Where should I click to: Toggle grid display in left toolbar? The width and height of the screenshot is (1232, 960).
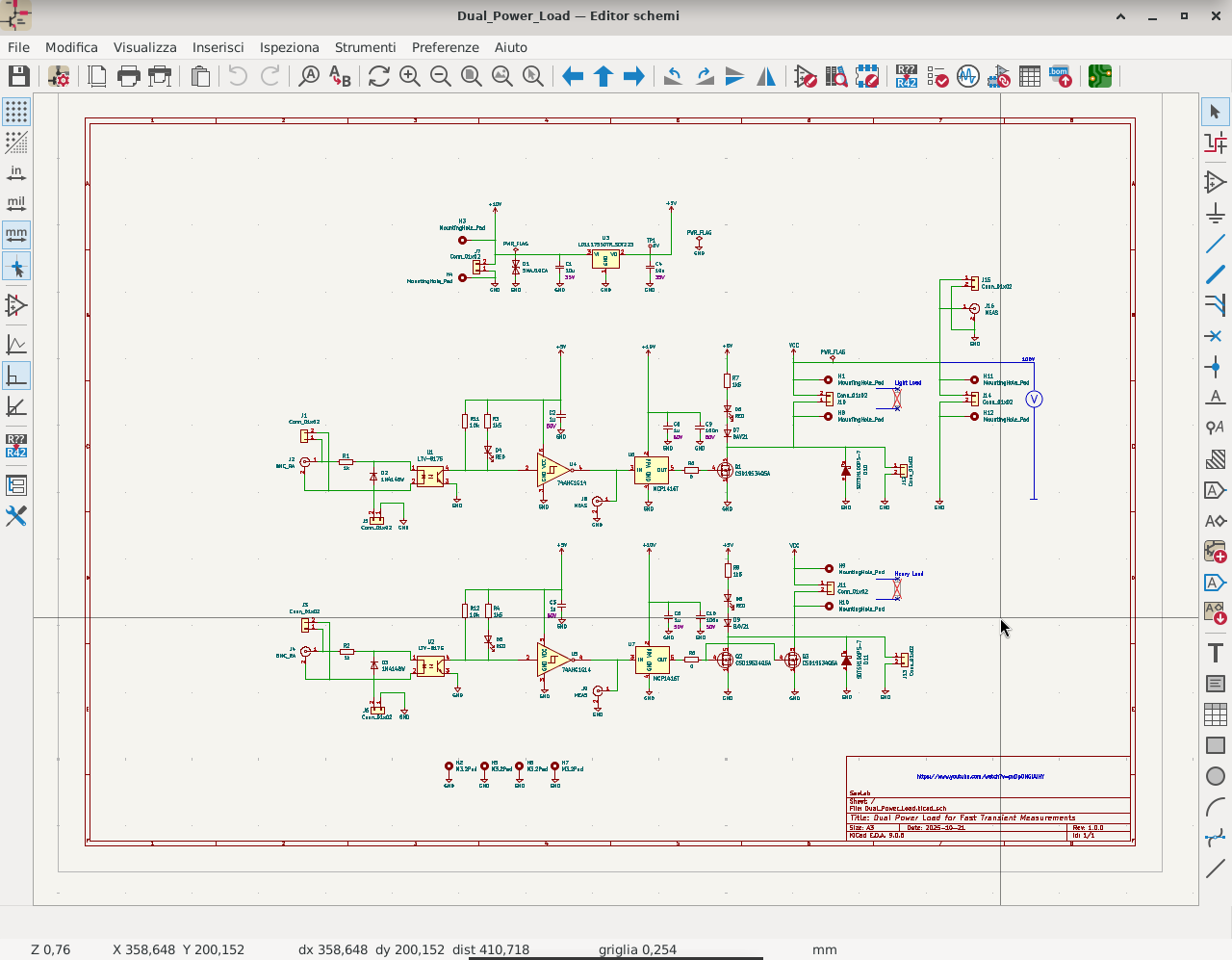[16, 112]
